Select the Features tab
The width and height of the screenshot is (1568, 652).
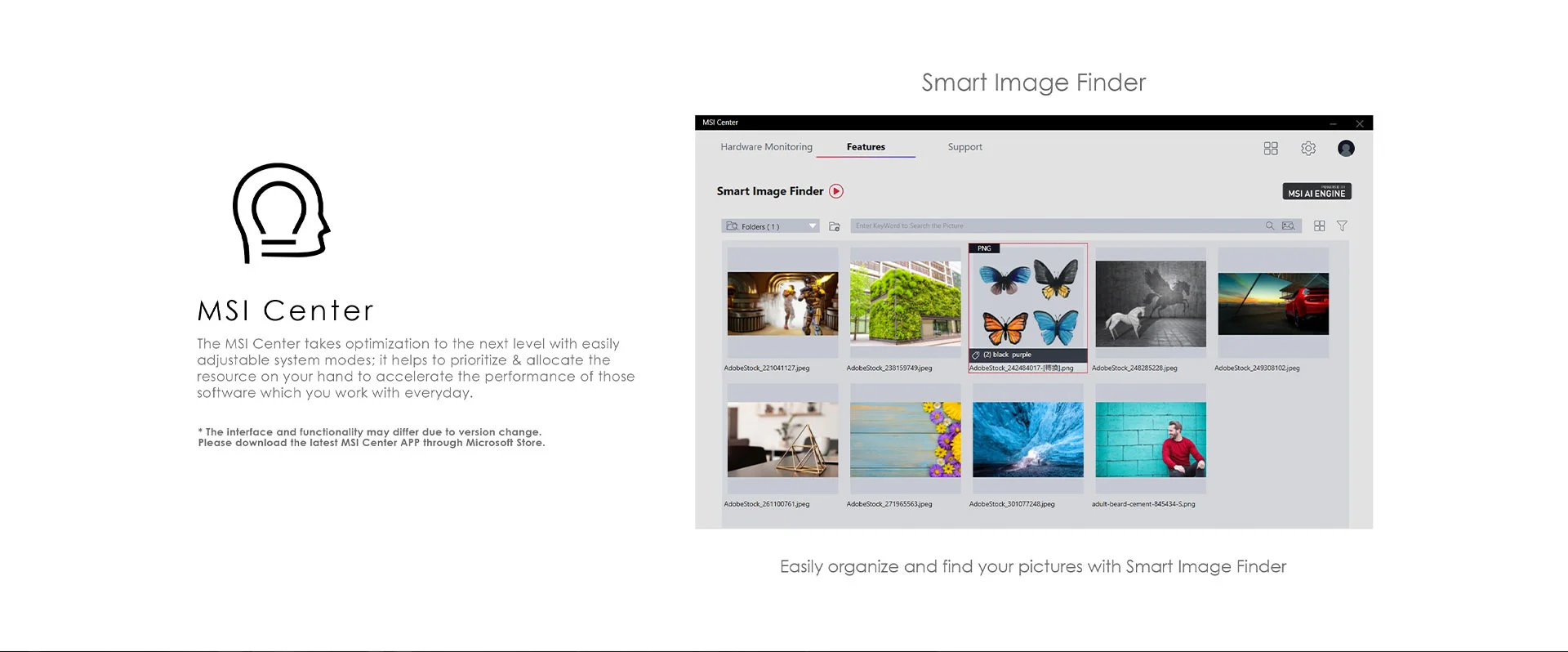point(866,147)
